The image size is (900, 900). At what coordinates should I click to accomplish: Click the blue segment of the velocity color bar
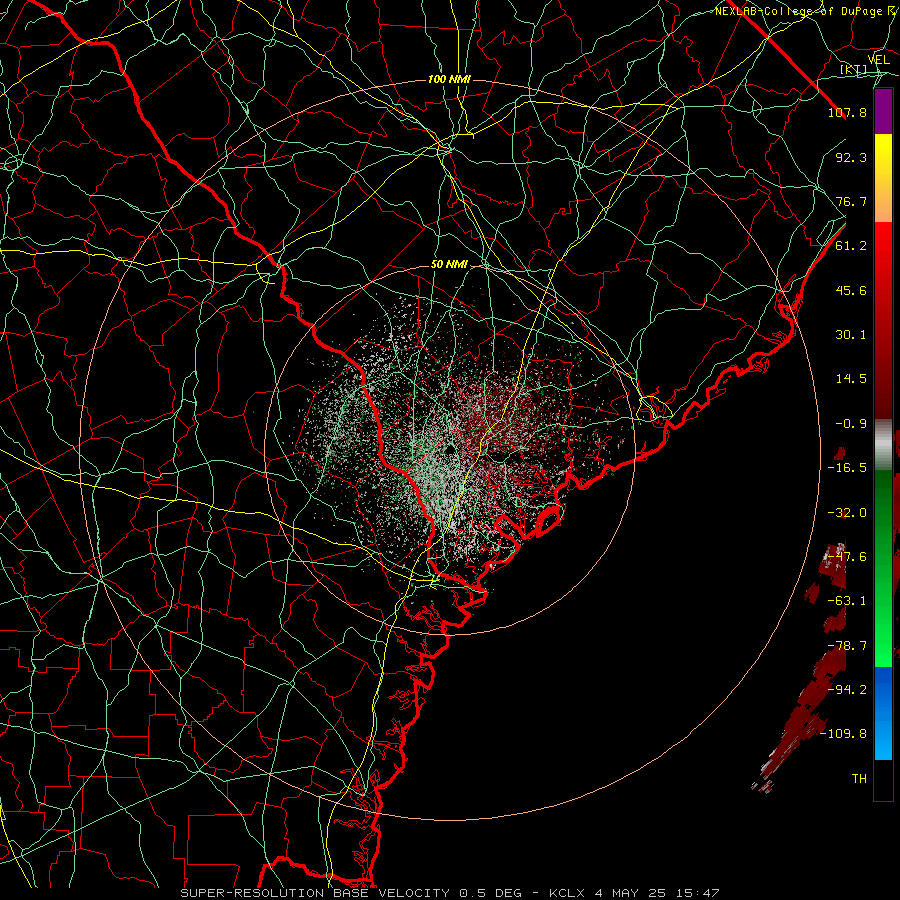(x=883, y=713)
